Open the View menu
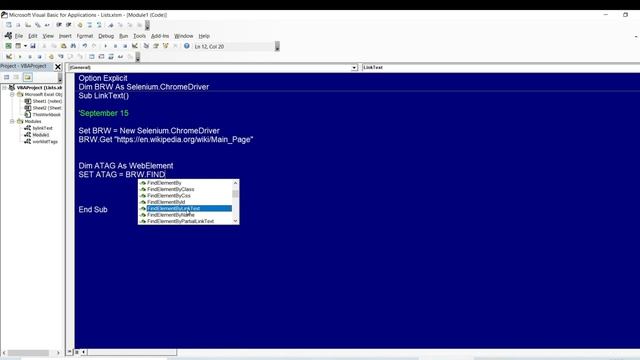The image size is (640, 360). [48, 36]
